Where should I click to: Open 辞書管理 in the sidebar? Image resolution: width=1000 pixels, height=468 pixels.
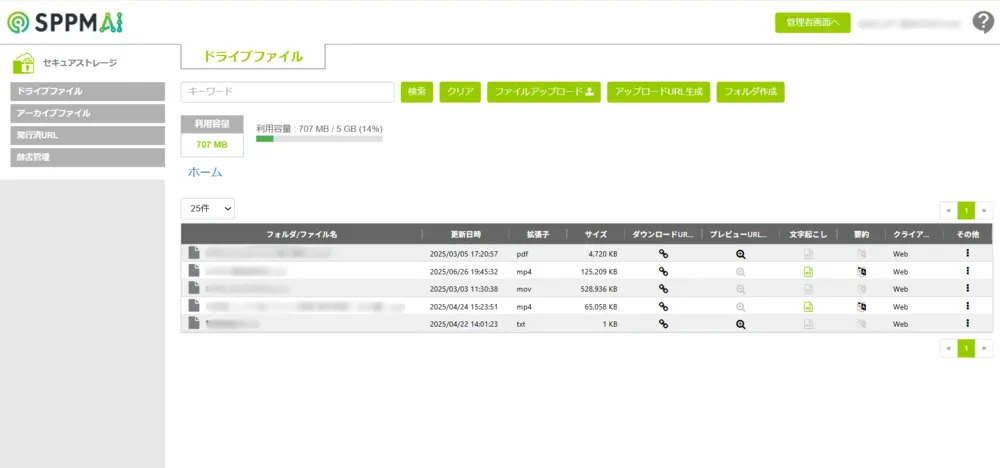(87, 157)
